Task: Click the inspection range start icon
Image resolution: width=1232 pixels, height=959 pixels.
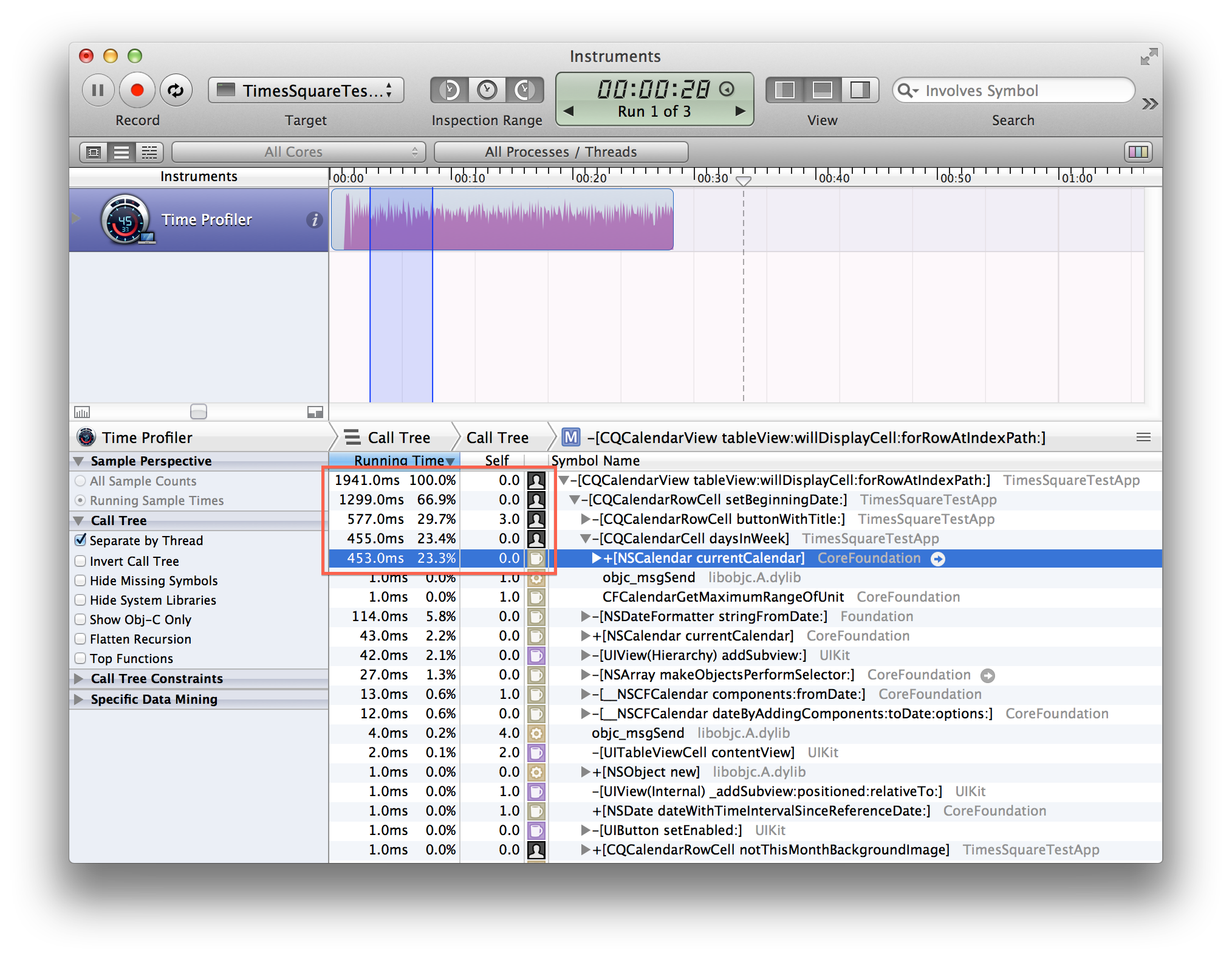Action: pyautogui.click(x=449, y=91)
